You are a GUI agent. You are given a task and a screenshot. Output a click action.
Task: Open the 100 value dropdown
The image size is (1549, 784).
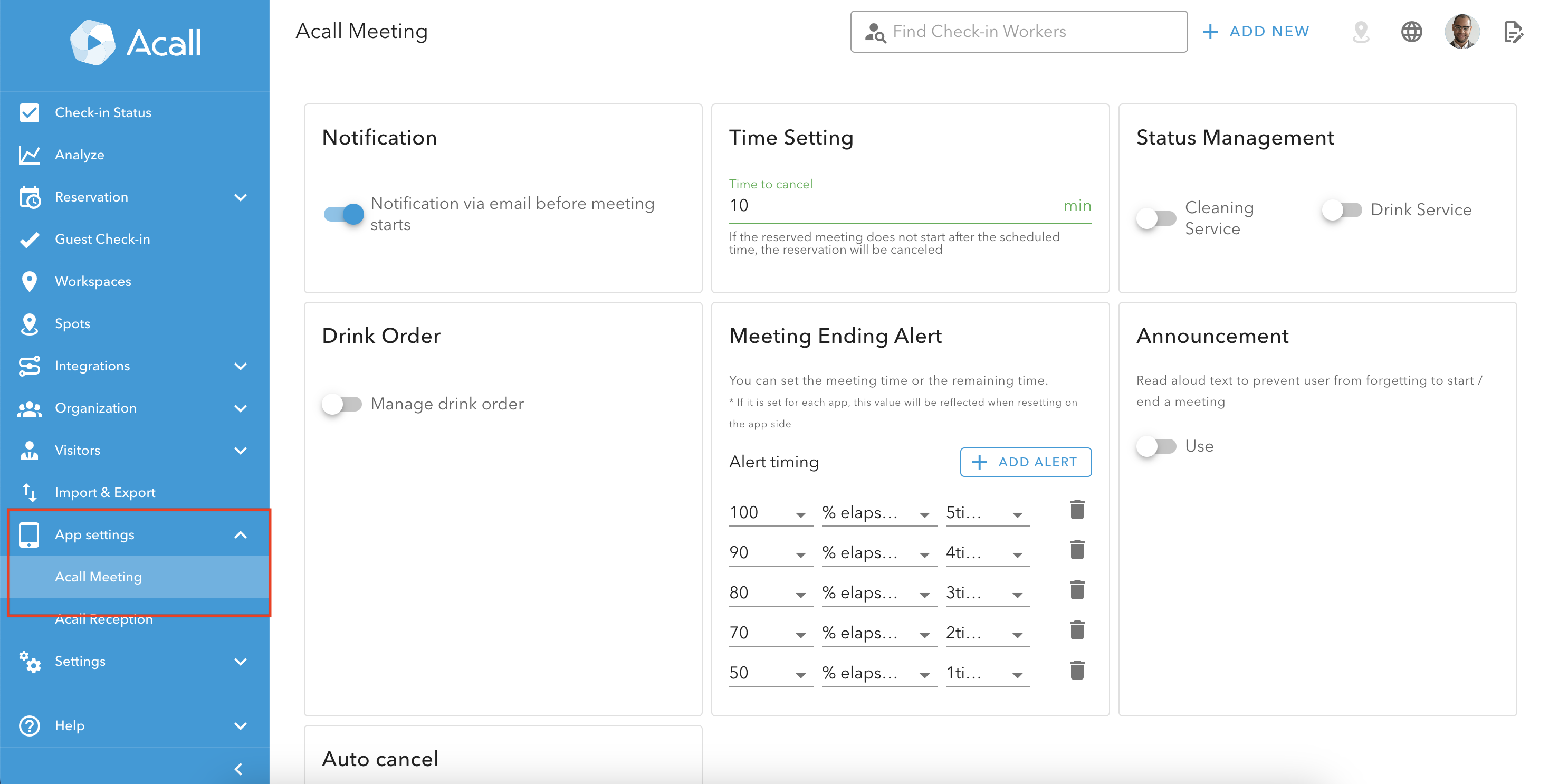[x=770, y=513]
